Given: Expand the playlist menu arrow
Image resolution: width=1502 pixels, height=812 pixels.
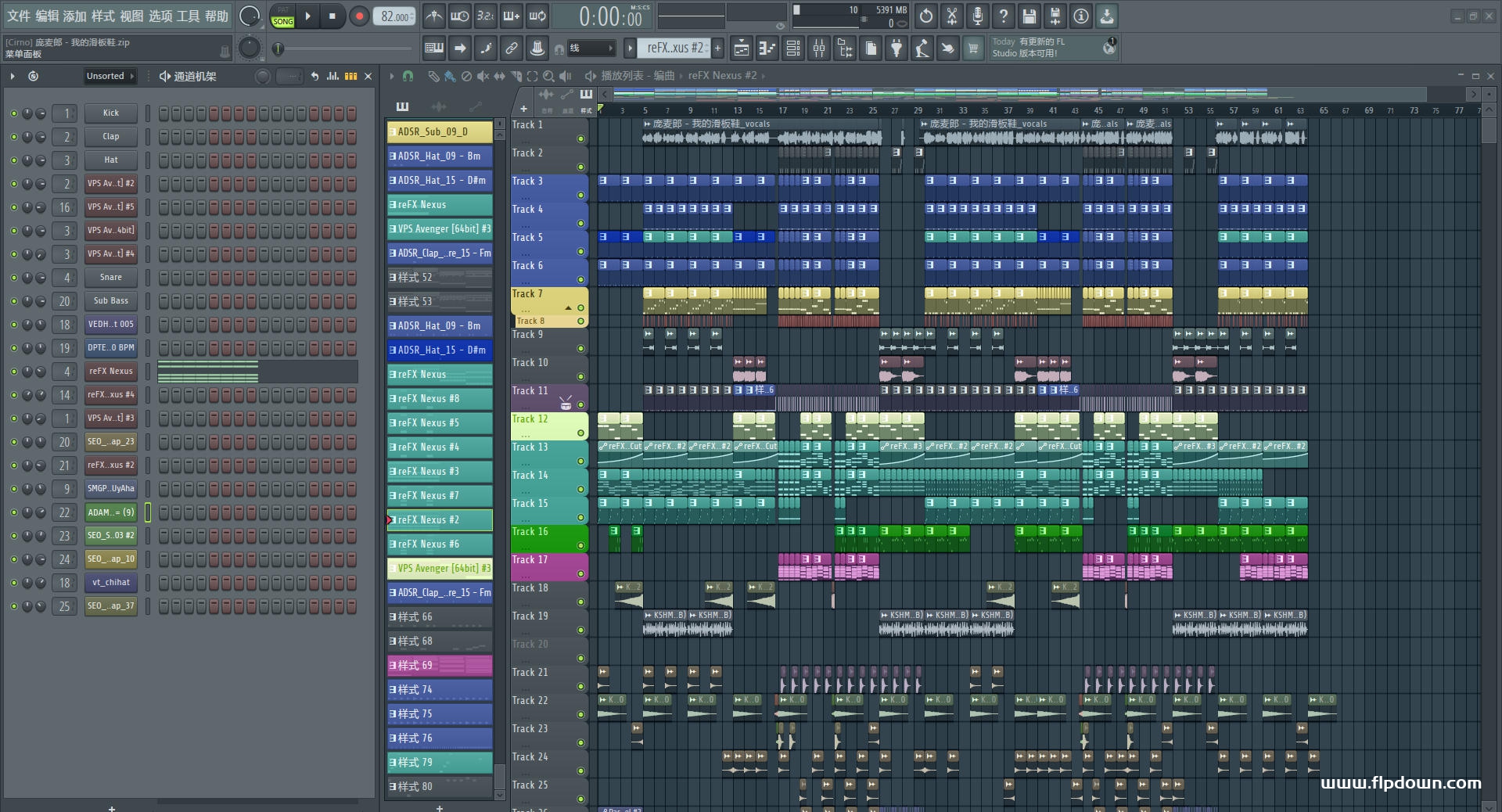Looking at the screenshot, I should (392, 76).
